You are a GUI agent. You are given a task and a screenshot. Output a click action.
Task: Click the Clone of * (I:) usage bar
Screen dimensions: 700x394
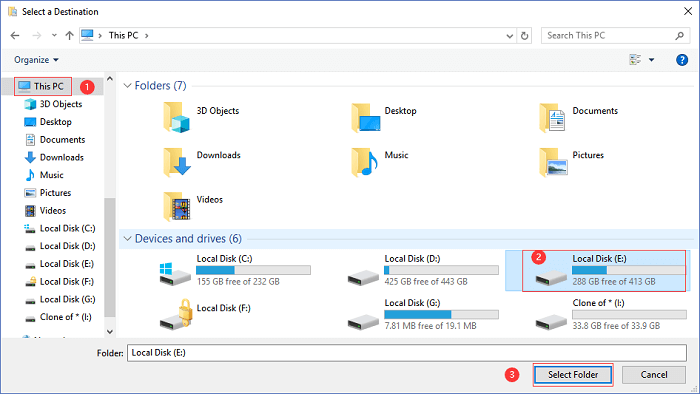click(629, 315)
